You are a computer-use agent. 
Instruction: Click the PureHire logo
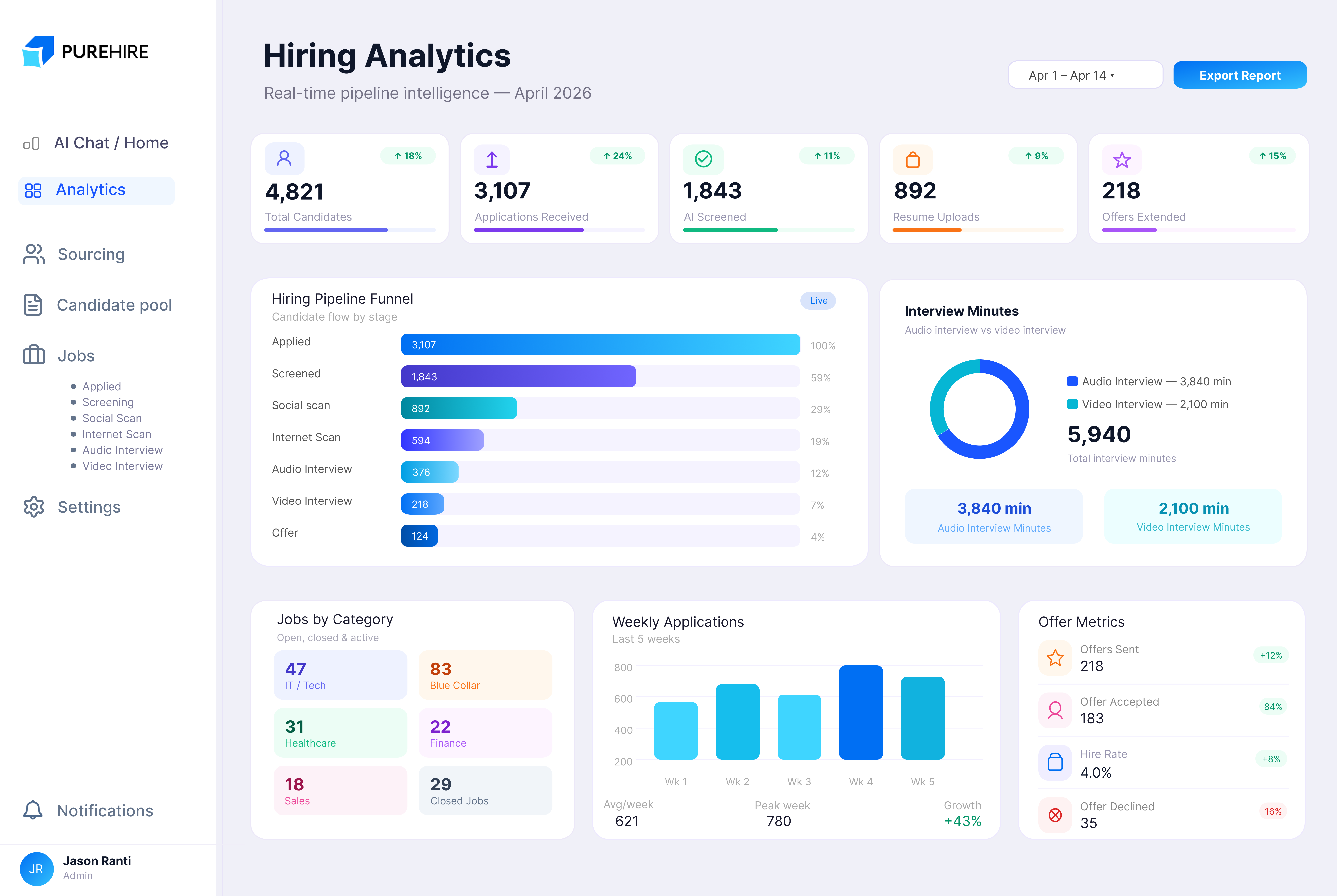click(x=86, y=52)
